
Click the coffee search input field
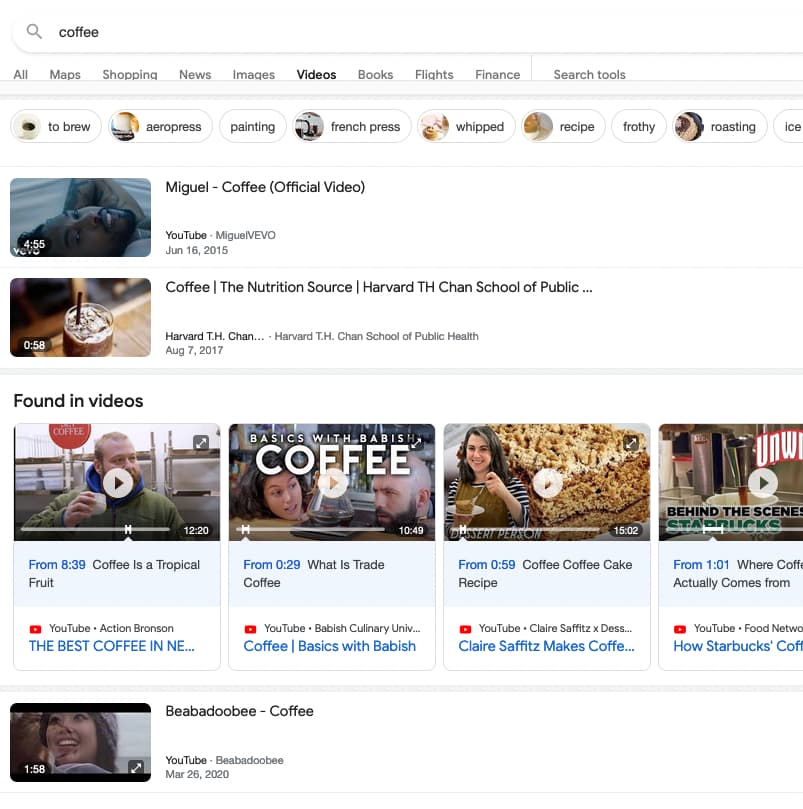click(408, 32)
